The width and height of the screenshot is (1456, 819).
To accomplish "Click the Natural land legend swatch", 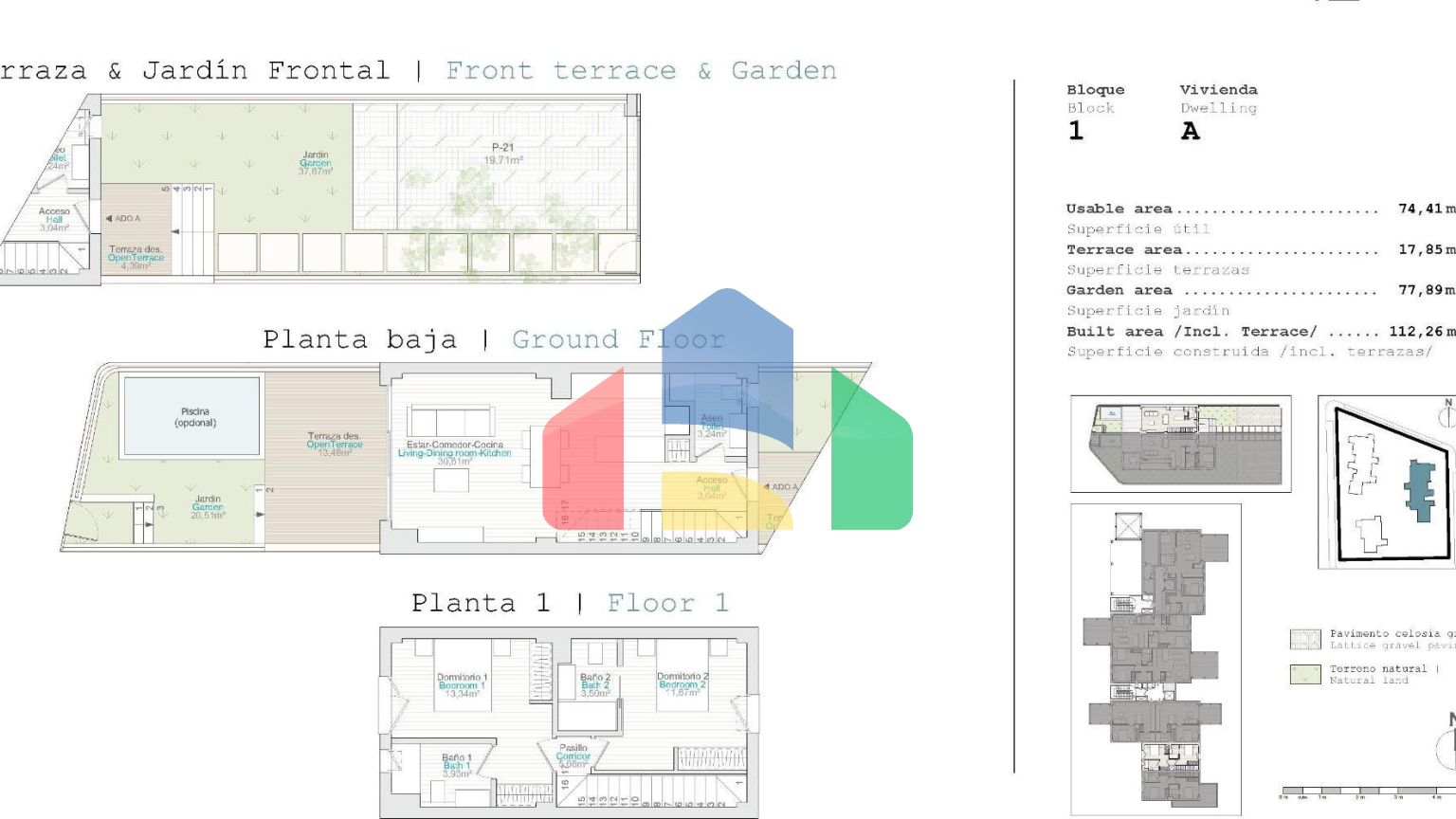I will tap(1305, 674).
